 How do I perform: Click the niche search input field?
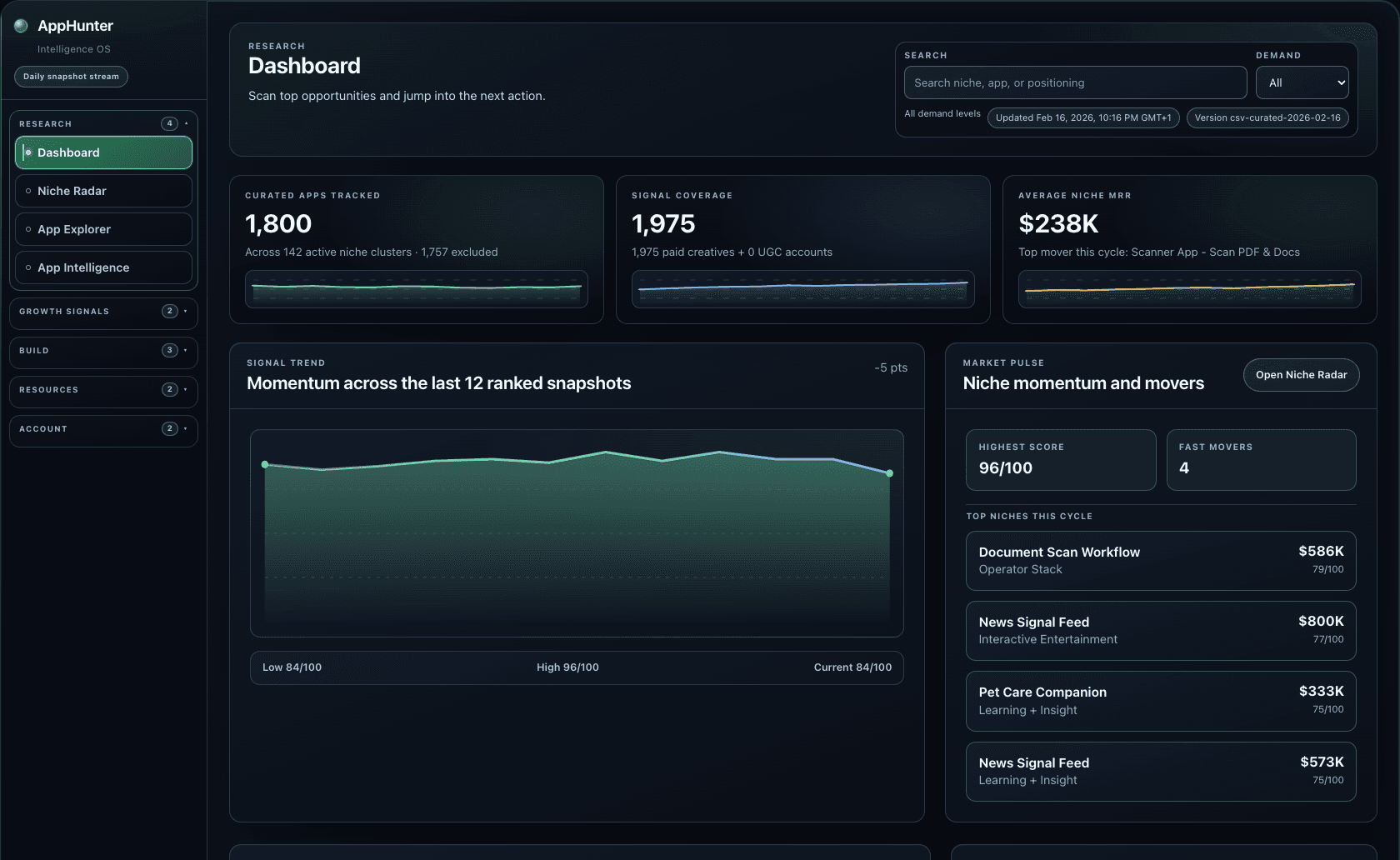point(1075,82)
